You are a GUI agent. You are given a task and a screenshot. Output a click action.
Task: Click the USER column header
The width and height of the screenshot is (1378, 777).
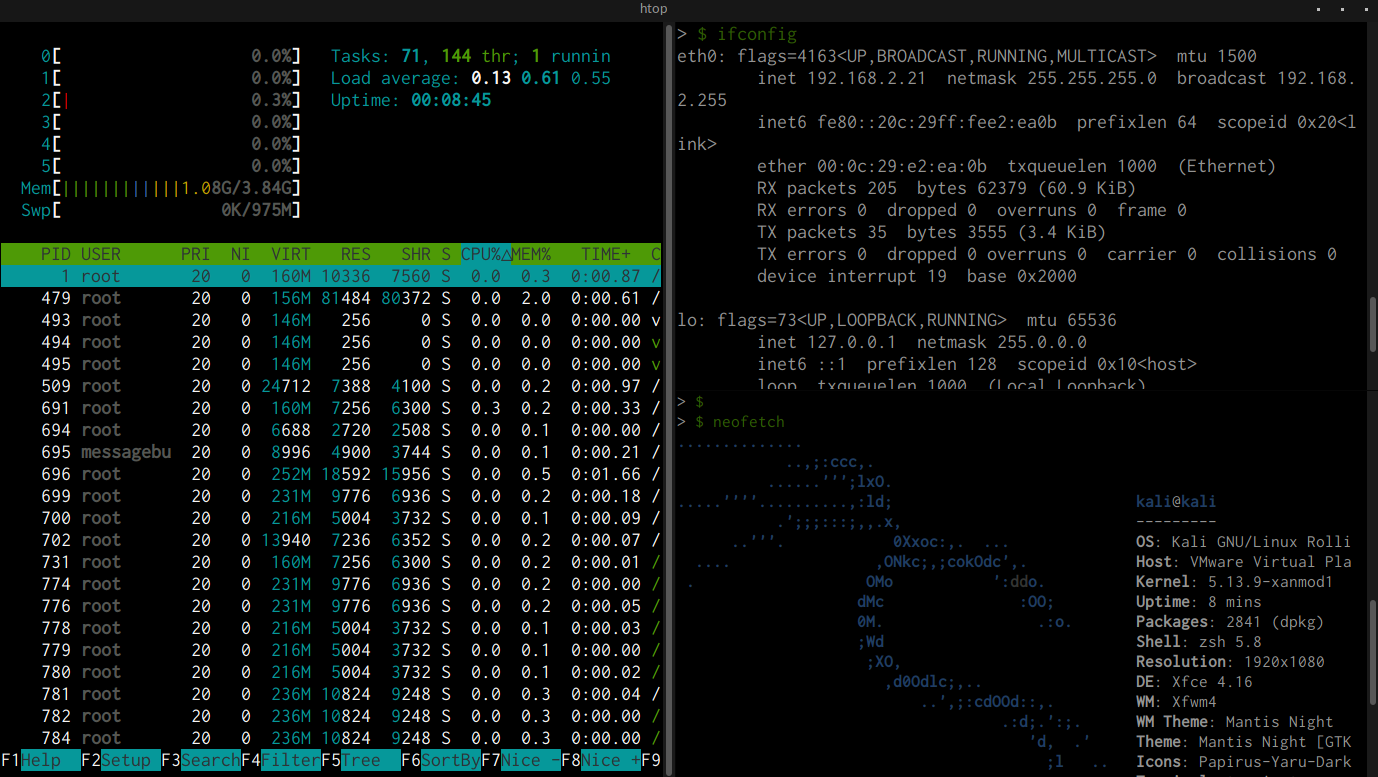pyautogui.click(x=101, y=254)
